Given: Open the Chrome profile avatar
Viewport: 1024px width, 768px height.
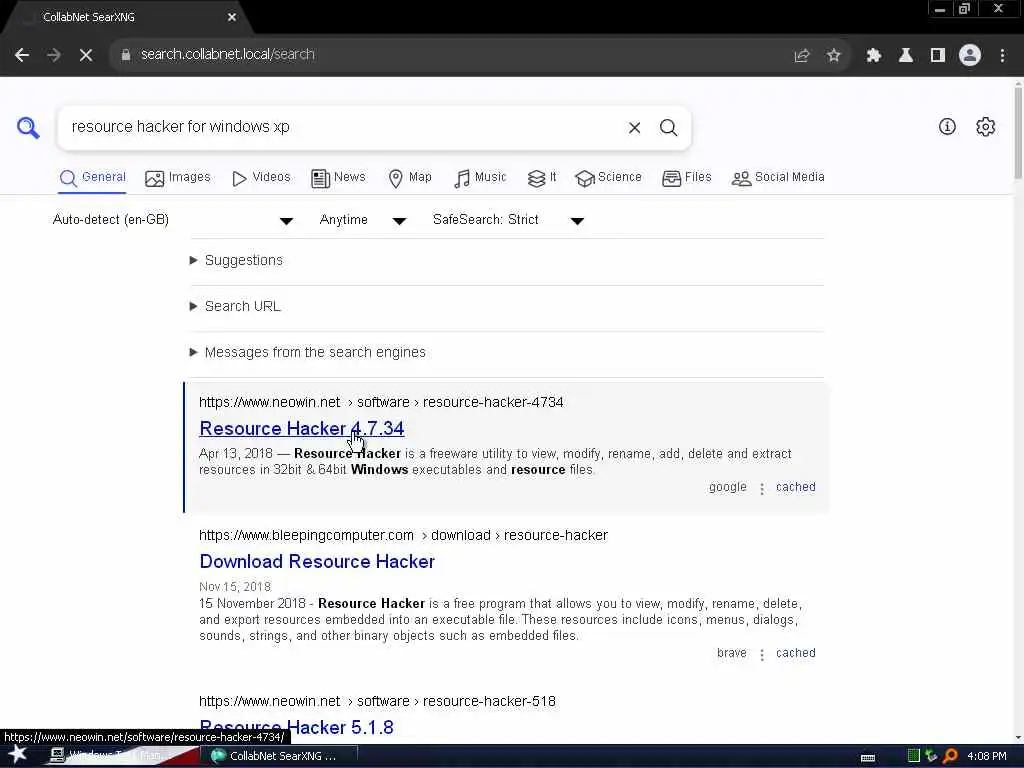Looking at the screenshot, I should (970, 56).
